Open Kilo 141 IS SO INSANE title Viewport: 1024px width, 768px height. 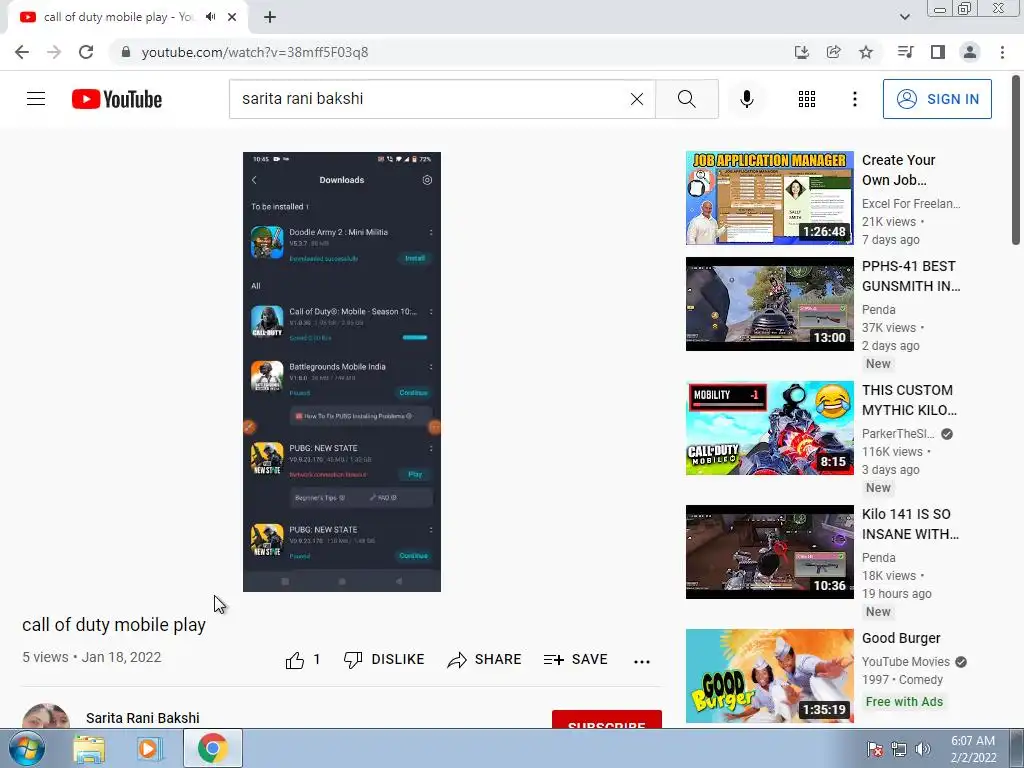point(910,524)
